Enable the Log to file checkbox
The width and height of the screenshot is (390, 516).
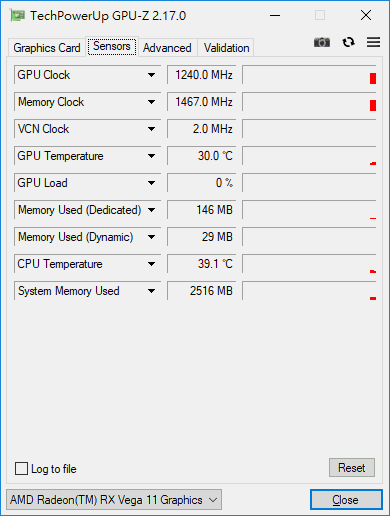[21, 468]
